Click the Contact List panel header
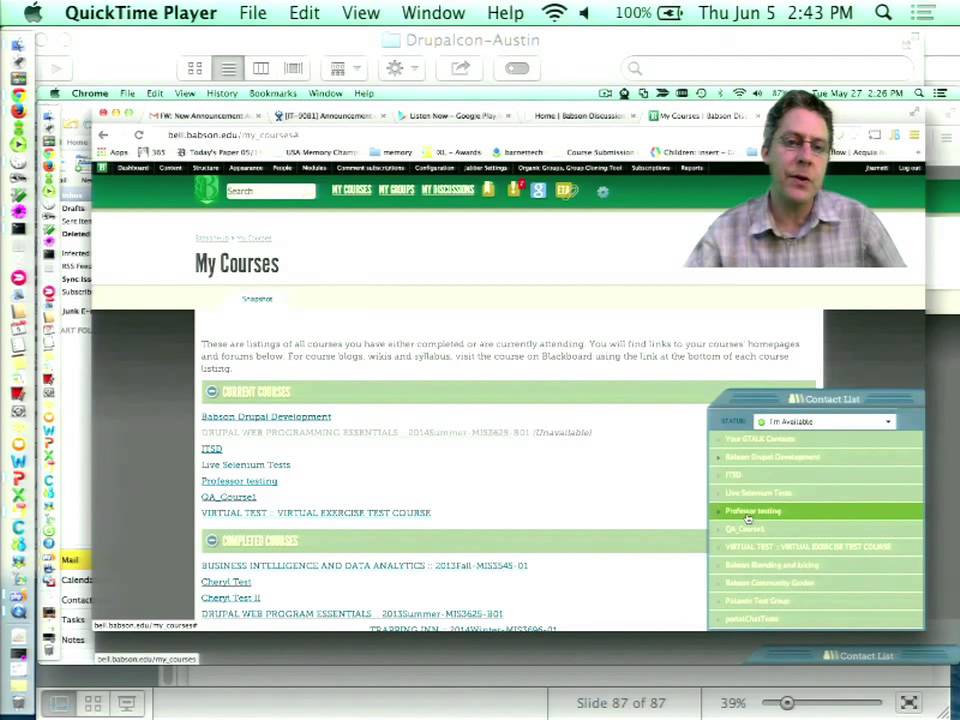This screenshot has width=960, height=720. click(x=816, y=399)
